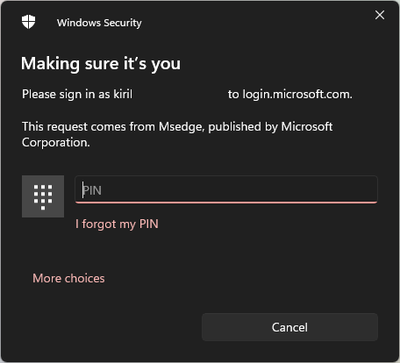400x363 pixels.
Task: Click This request comes from text
Action: click(89, 127)
